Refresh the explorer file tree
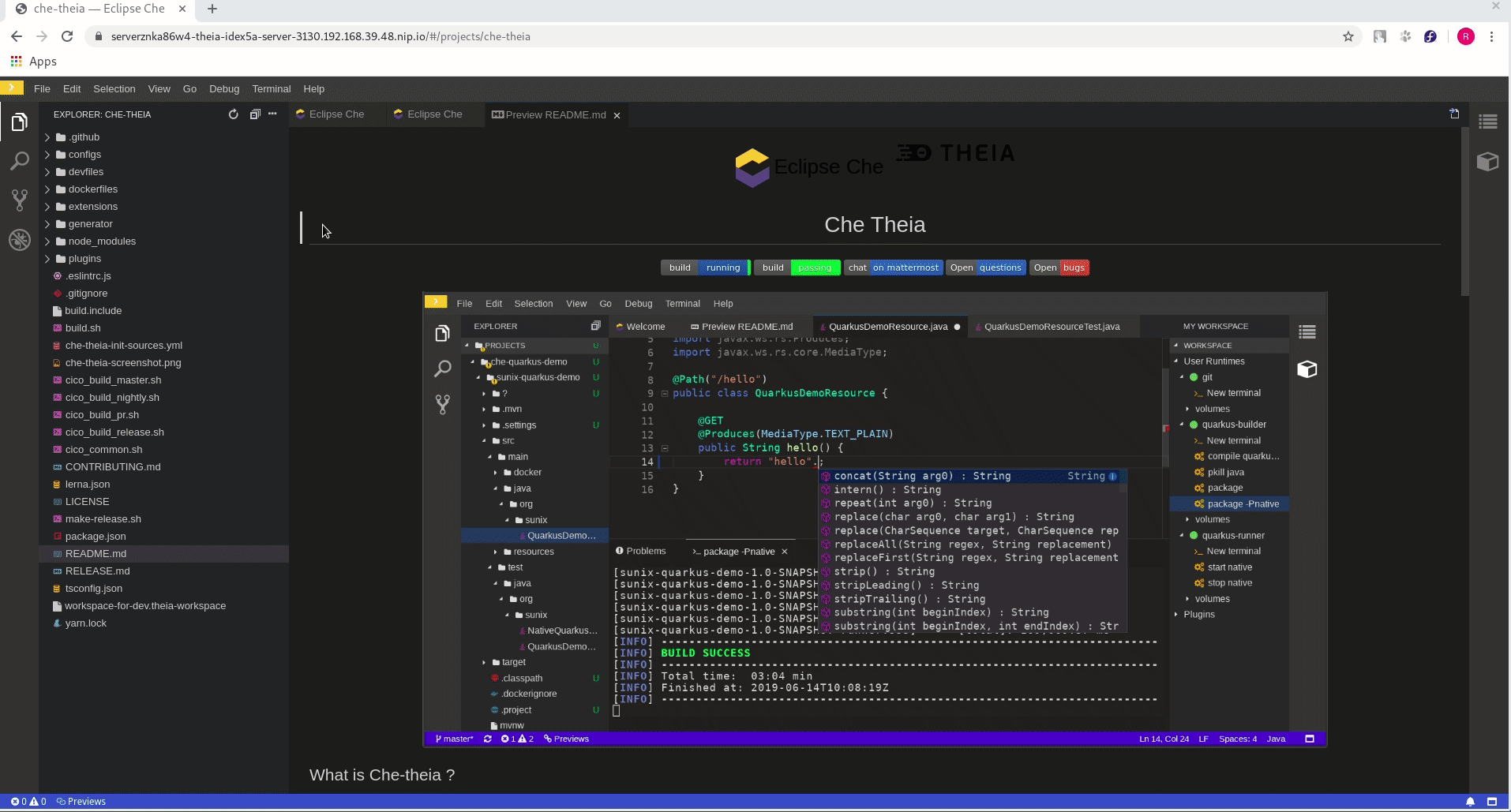 point(234,114)
